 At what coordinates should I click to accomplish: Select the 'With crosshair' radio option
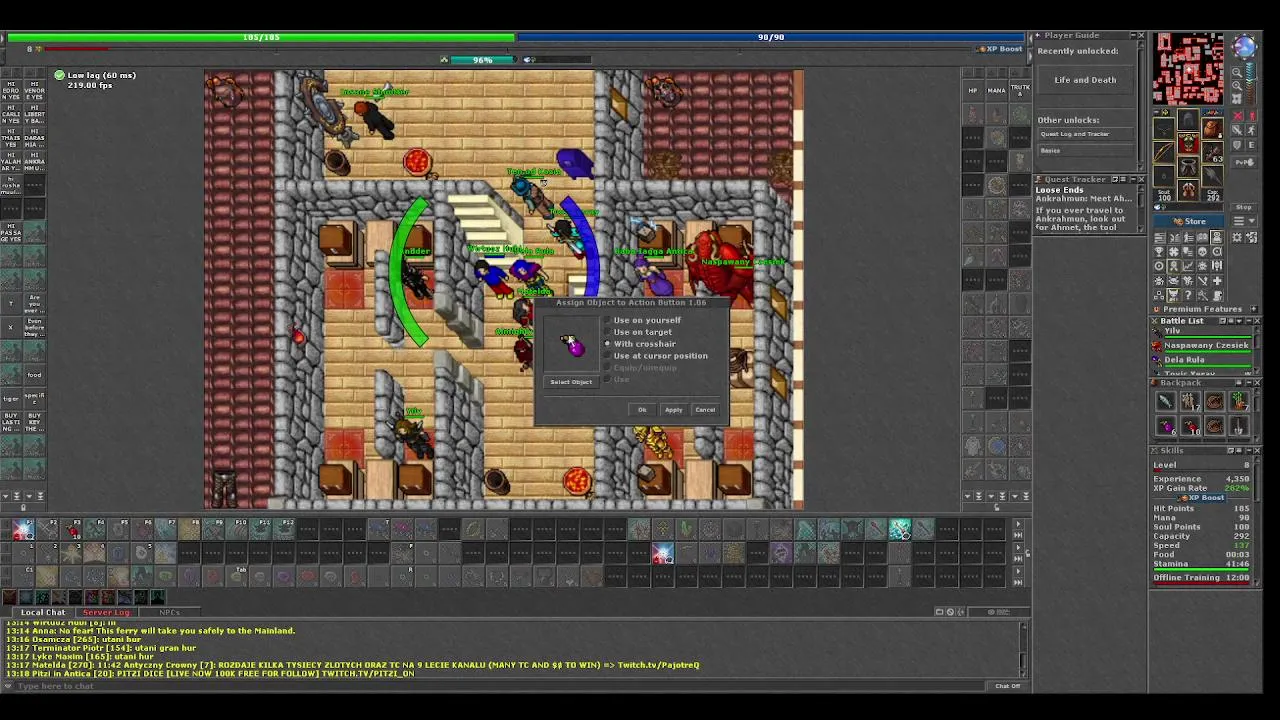coord(639,344)
